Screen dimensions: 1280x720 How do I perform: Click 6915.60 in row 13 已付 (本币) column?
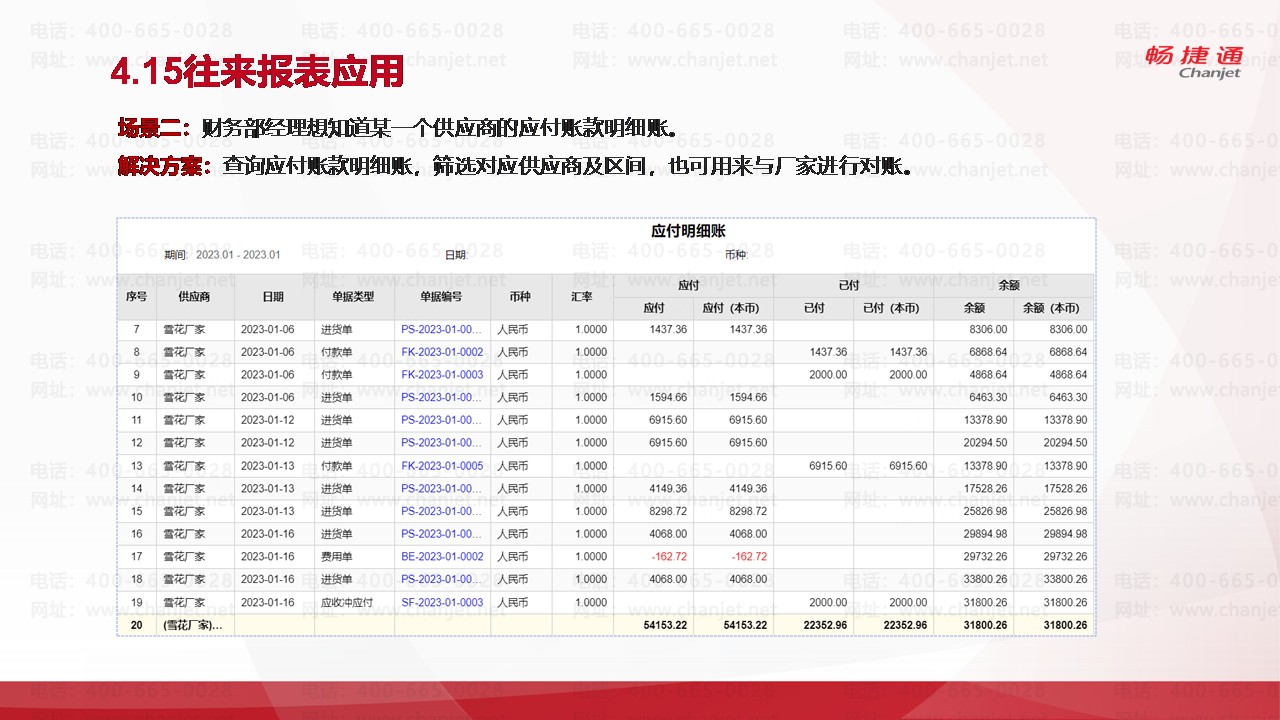[x=908, y=466]
